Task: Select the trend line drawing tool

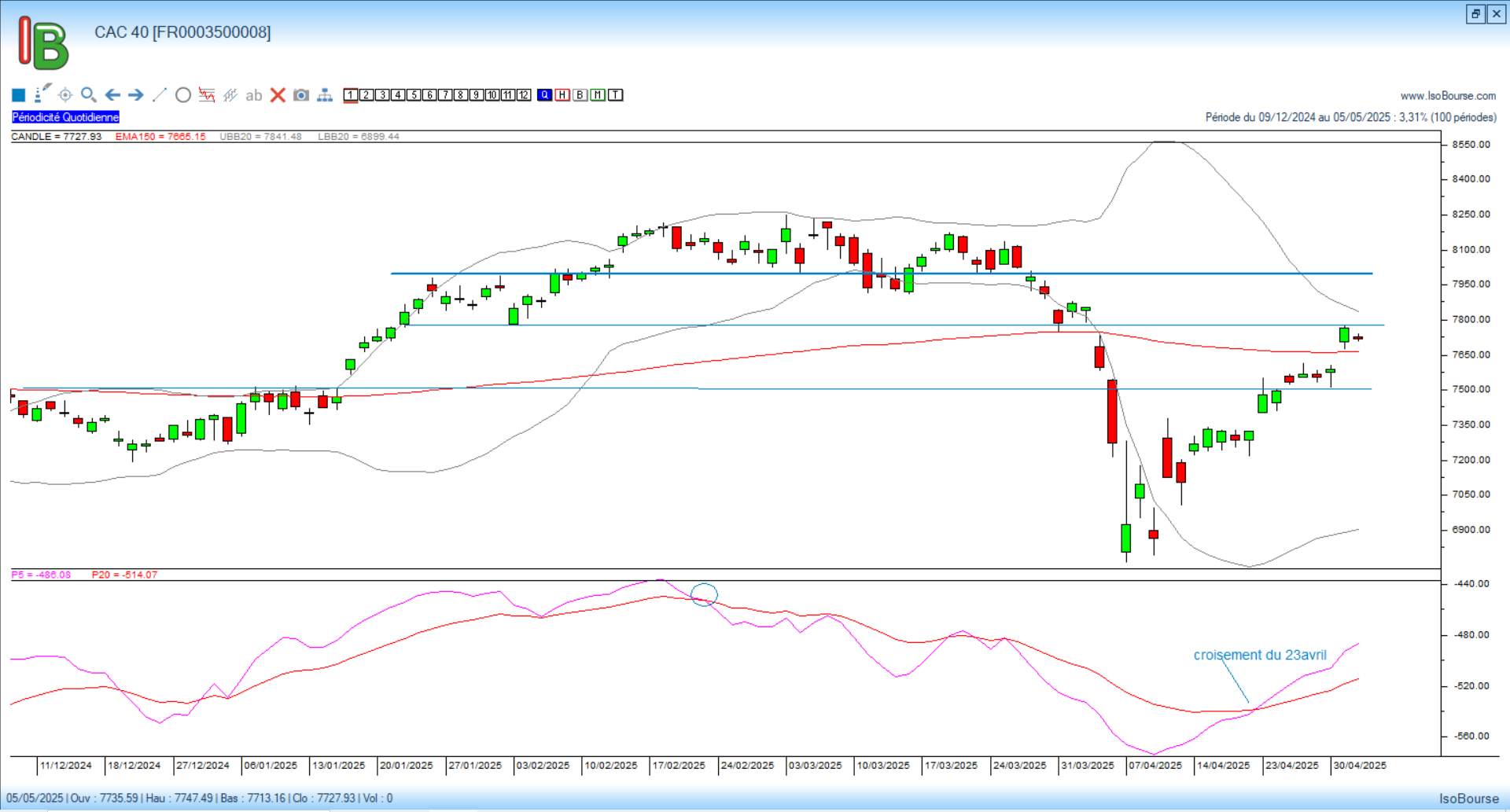Action: [x=160, y=95]
